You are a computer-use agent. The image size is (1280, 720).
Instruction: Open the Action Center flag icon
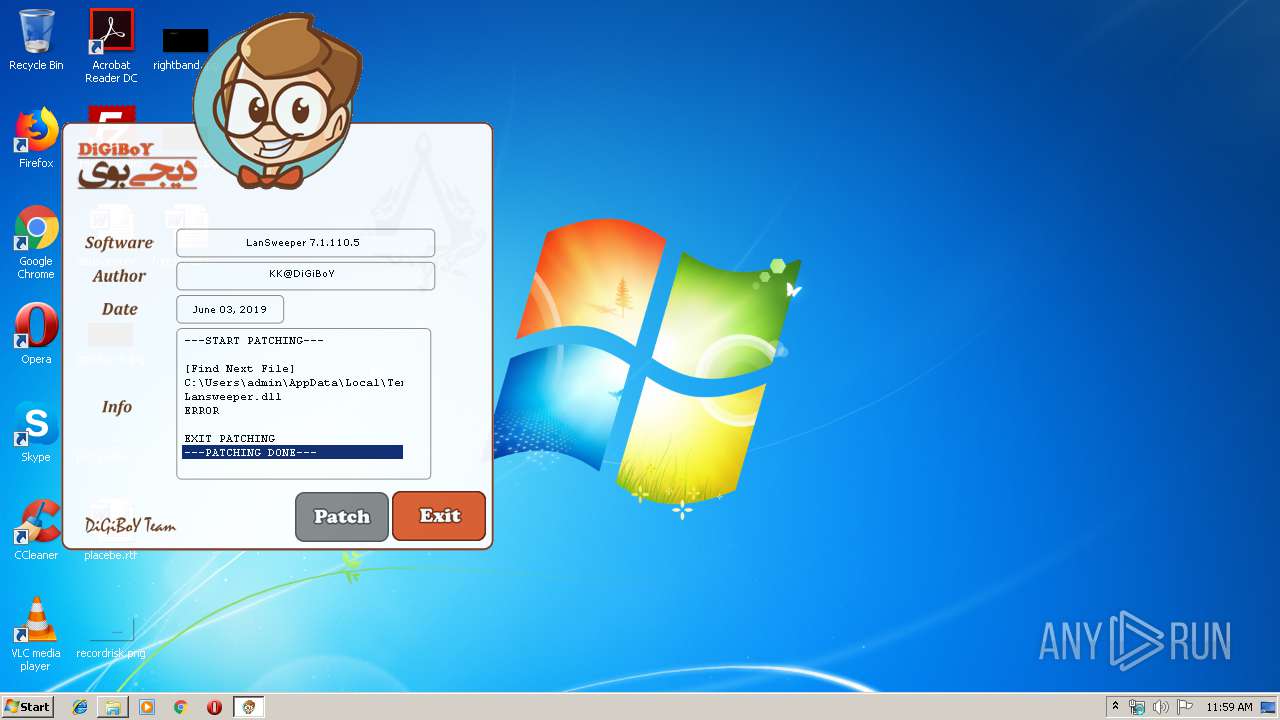pos(1185,707)
